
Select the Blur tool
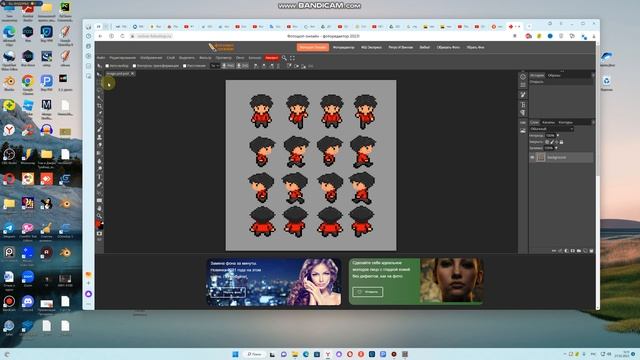pyautogui.click(x=99, y=161)
